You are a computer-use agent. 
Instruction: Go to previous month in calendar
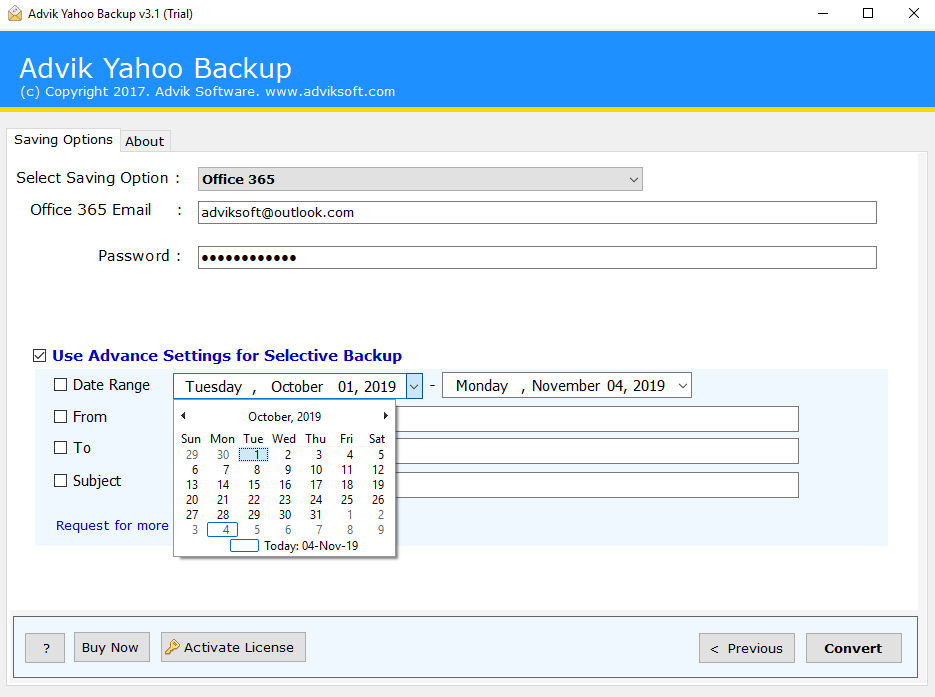pyautogui.click(x=183, y=414)
